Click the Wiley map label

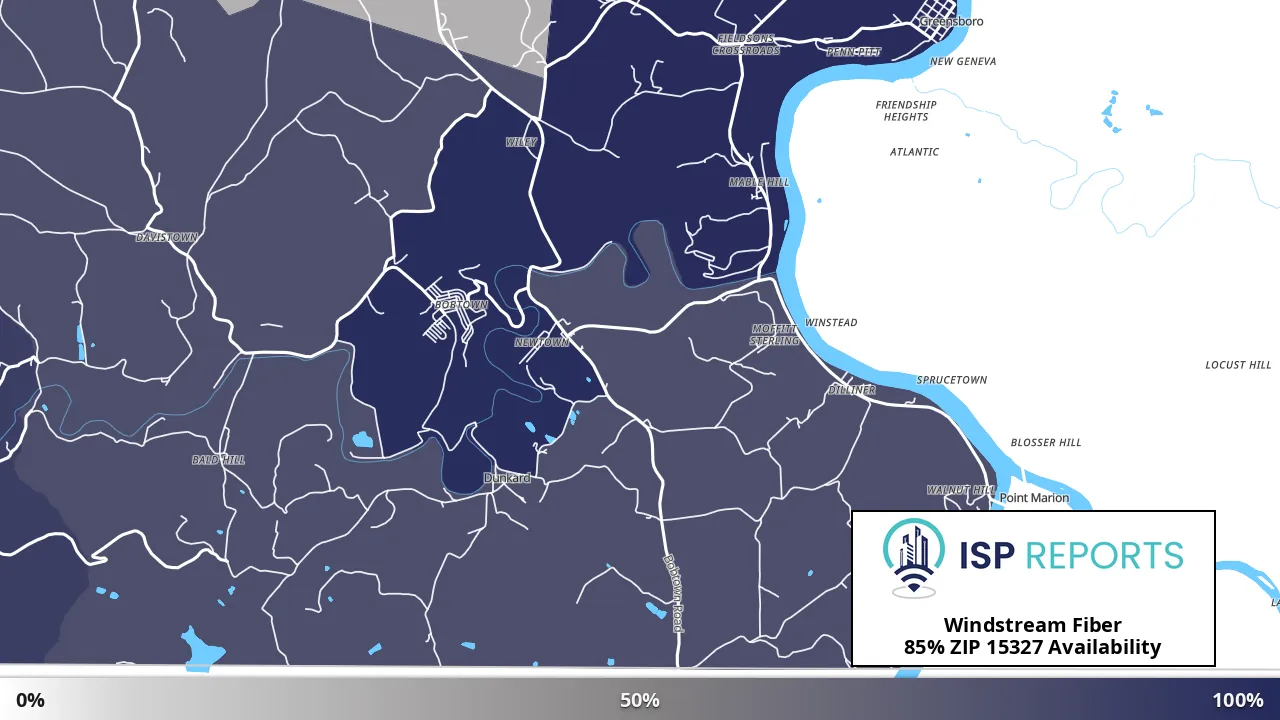pyautogui.click(x=521, y=142)
